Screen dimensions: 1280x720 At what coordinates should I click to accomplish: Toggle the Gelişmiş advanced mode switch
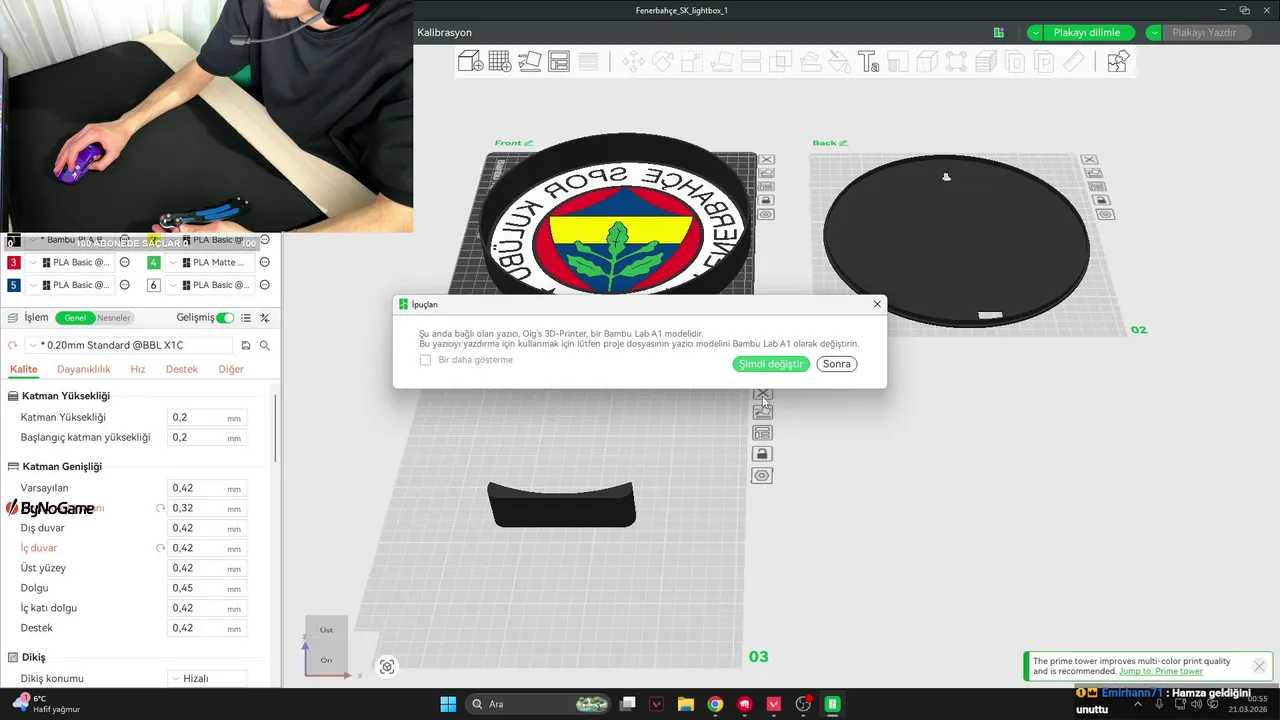click(225, 318)
